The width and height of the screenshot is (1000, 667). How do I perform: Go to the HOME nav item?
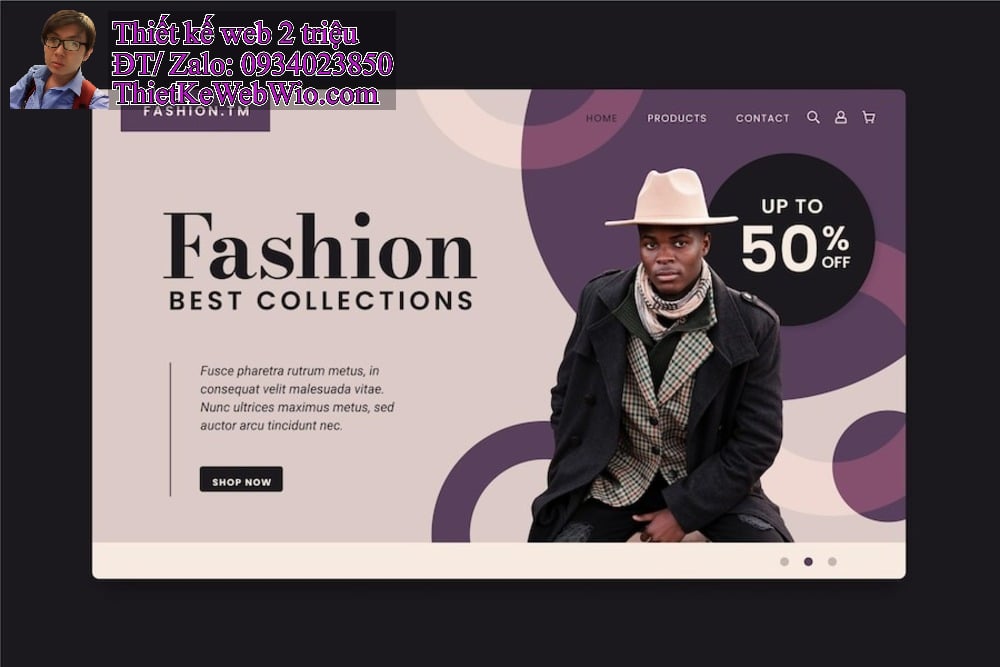(601, 118)
